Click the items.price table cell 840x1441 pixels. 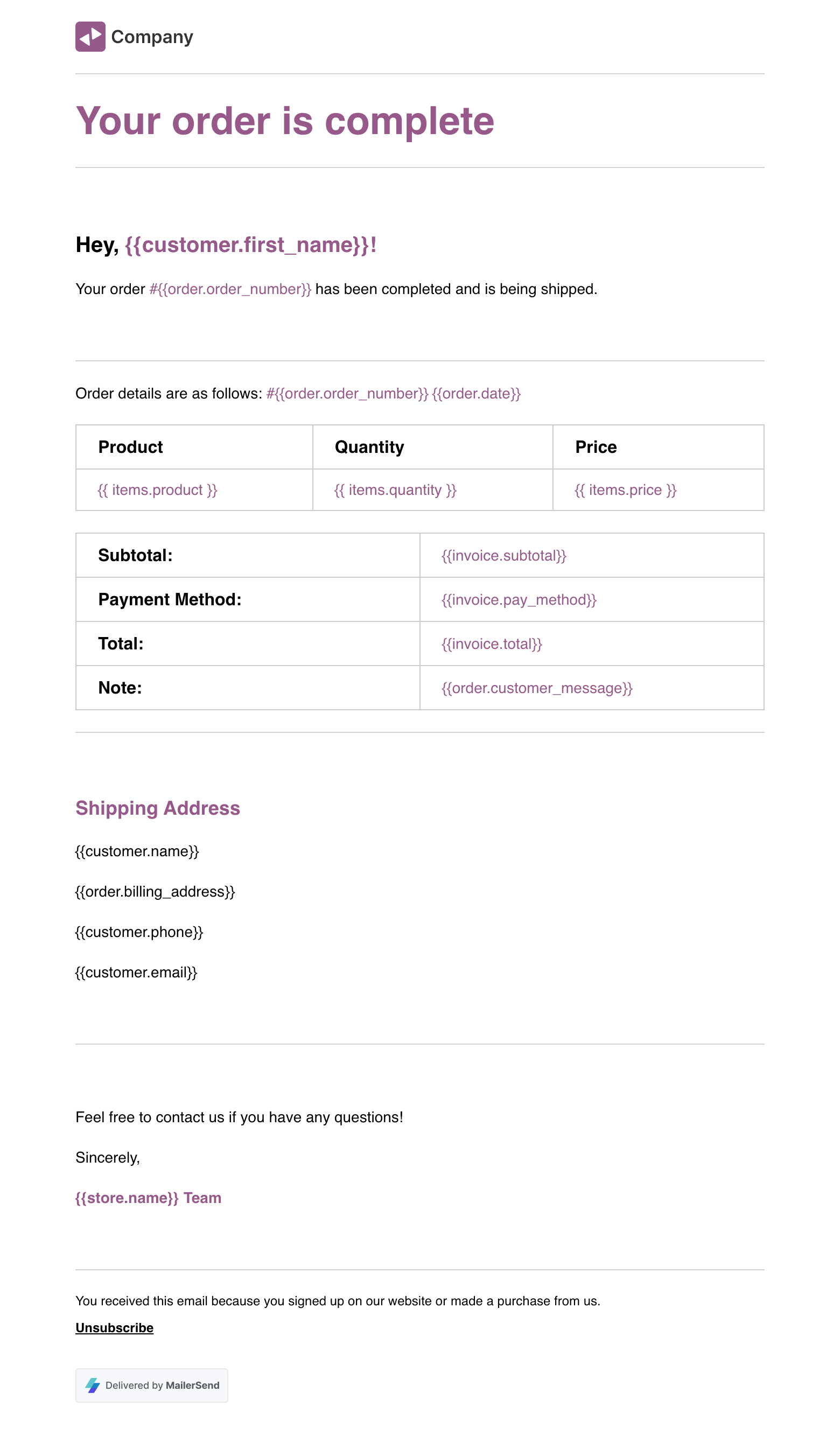(626, 490)
